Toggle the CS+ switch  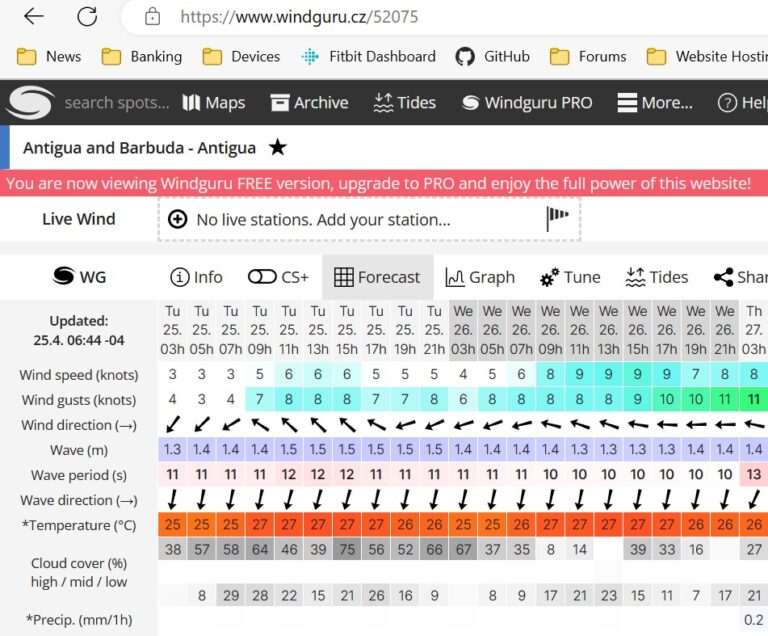tap(278, 277)
